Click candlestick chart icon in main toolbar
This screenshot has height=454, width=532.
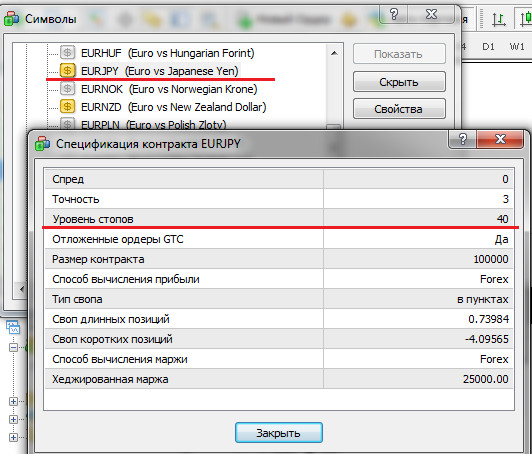click(x=526, y=19)
